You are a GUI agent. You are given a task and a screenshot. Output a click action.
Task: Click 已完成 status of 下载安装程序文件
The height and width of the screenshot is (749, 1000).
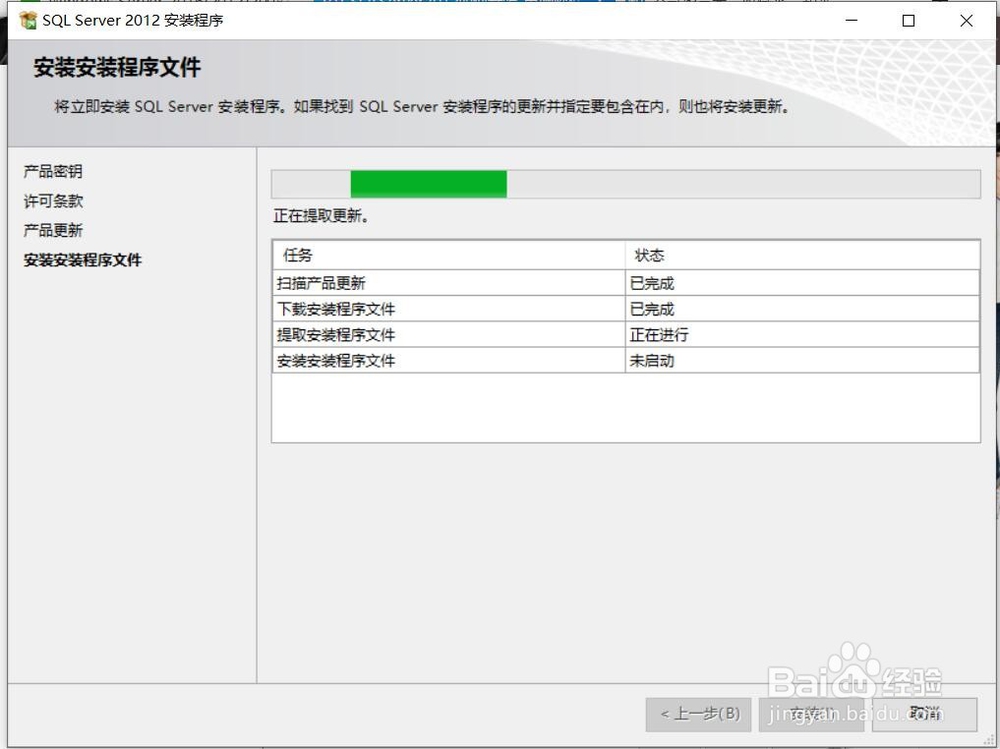pyautogui.click(x=802, y=309)
